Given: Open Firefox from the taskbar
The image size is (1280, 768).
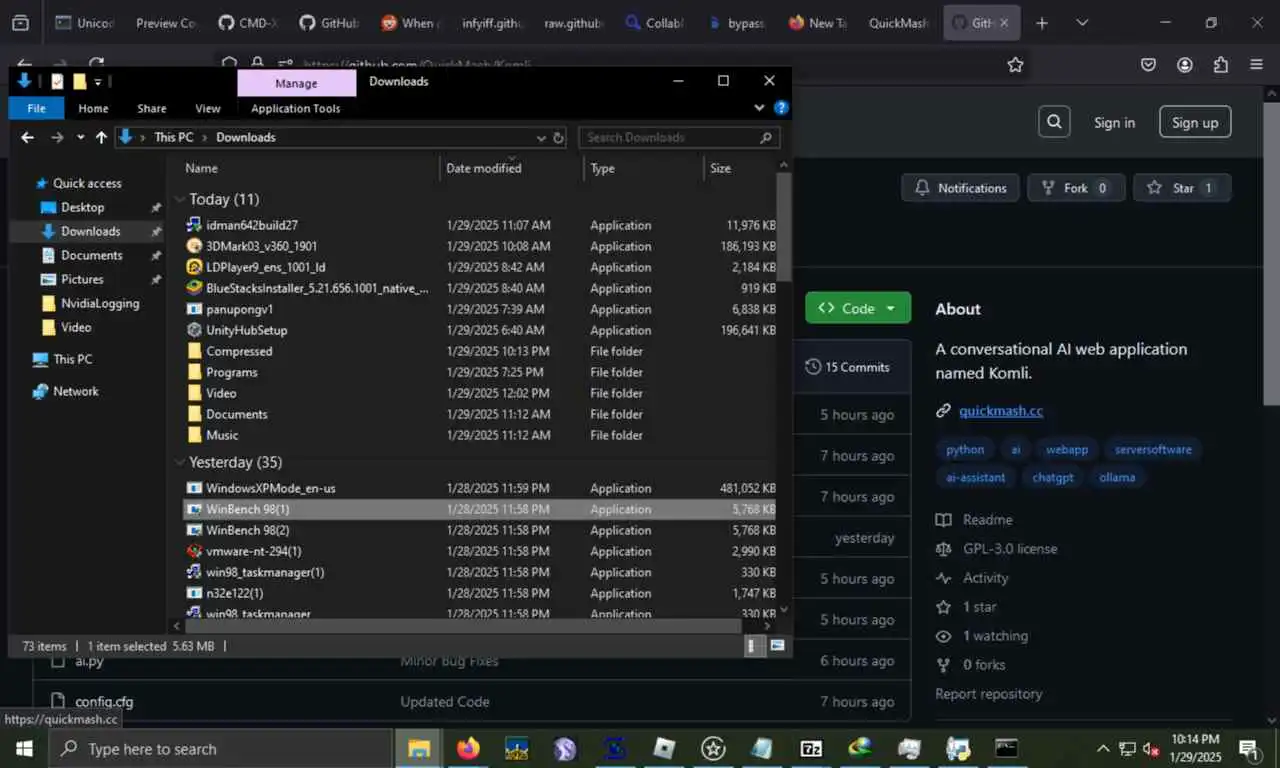Looking at the screenshot, I should pos(468,748).
